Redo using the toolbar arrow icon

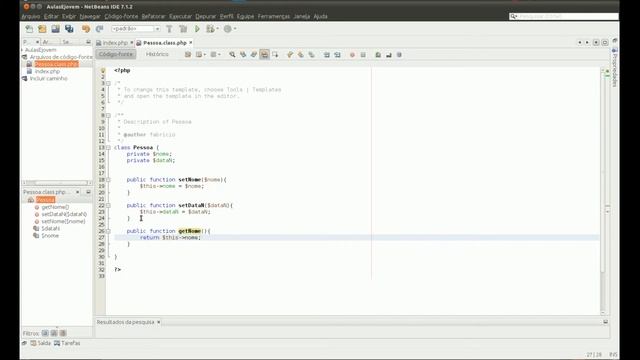coord(99,29)
